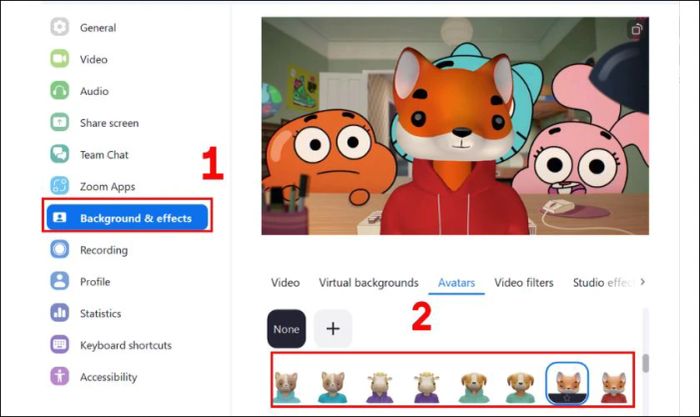Select the second cow avatar in purple t-shirt
Screen dimensions: 700x417
[427, 387]
